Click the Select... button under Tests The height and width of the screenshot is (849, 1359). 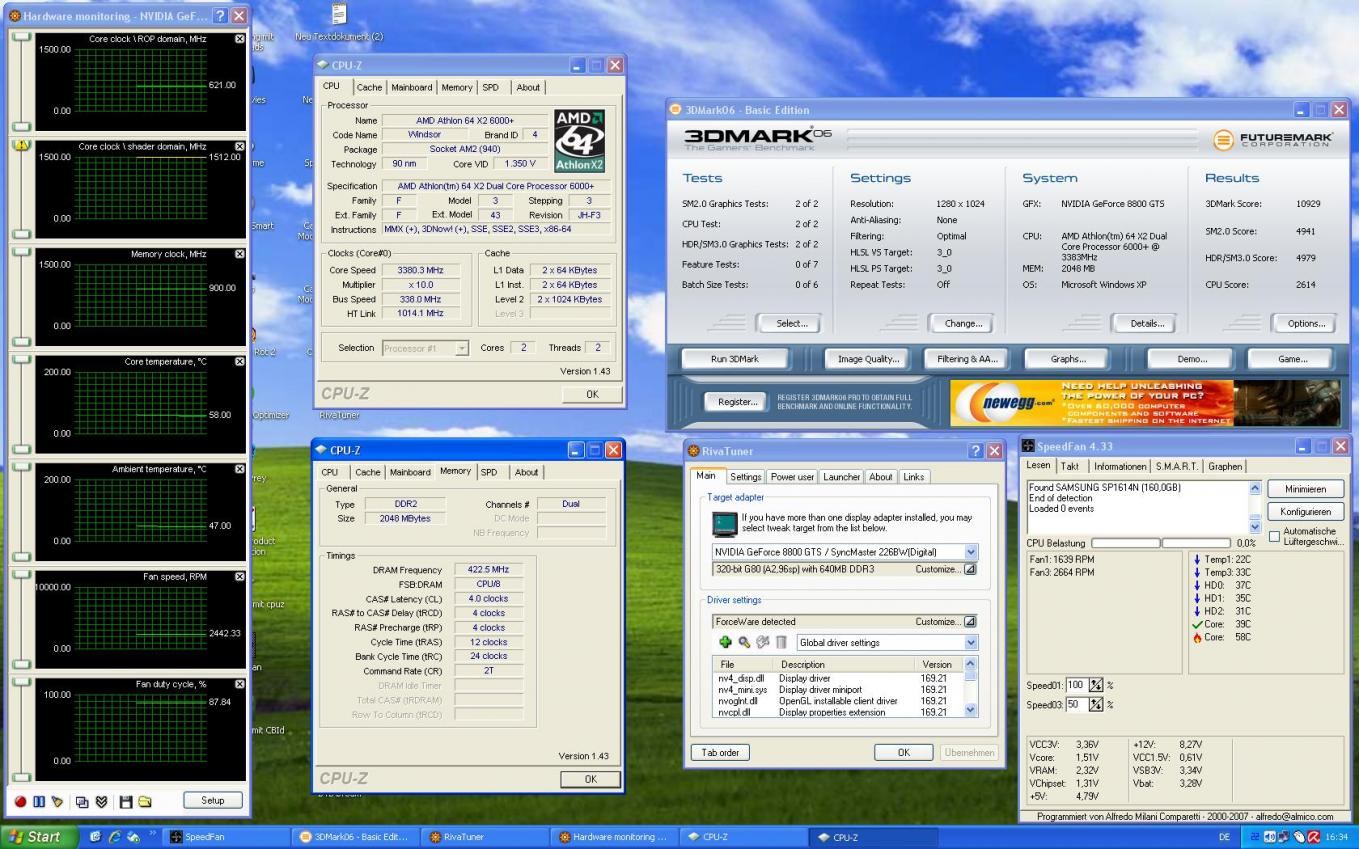point(791,323)
